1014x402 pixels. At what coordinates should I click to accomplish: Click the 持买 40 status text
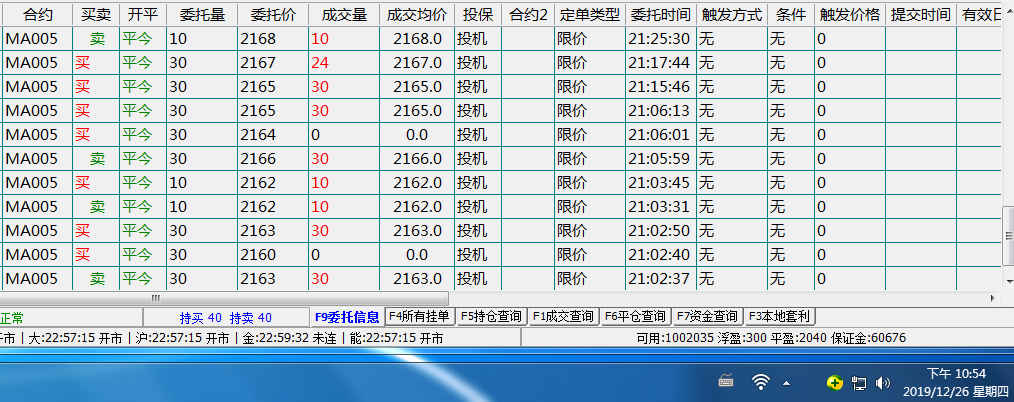click(201, 318)
